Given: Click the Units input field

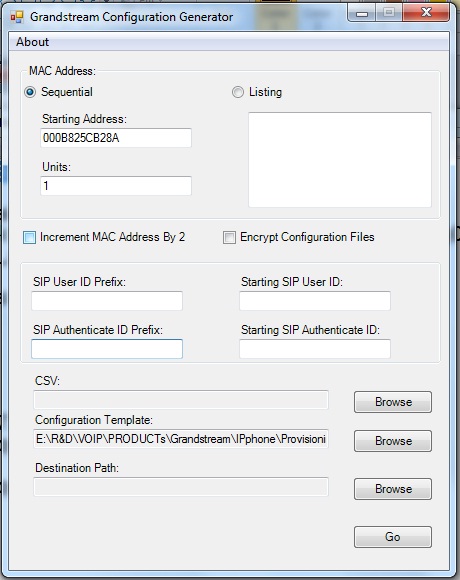Looking at the screenshot, I should [x=116, y=186].
